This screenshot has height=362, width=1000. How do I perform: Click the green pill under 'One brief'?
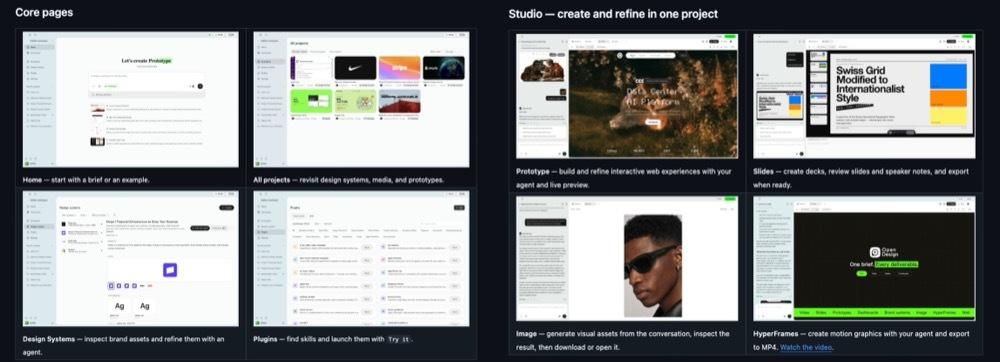(x=861, y=273)
